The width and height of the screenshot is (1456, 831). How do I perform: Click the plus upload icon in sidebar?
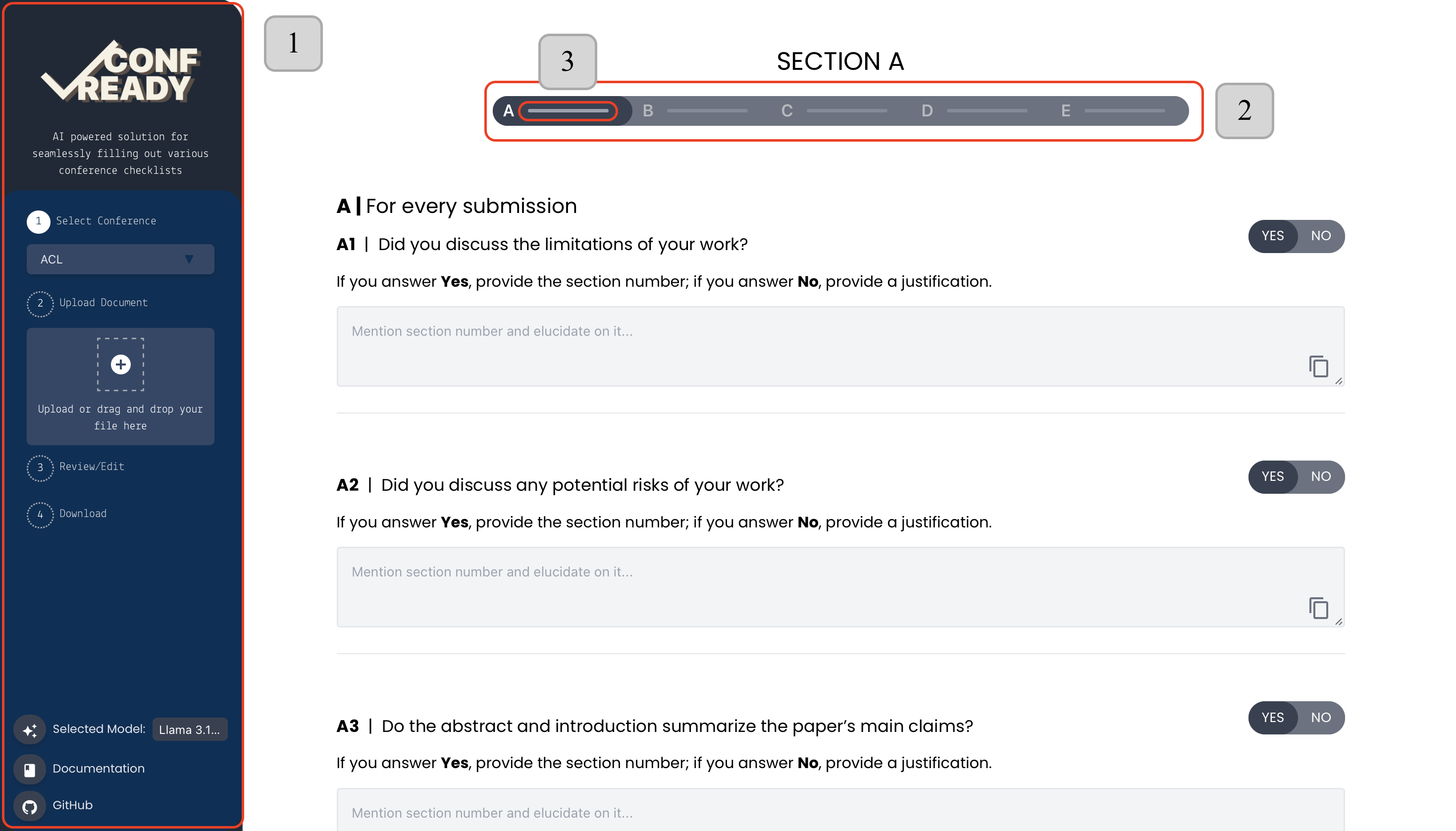[120, 364]
